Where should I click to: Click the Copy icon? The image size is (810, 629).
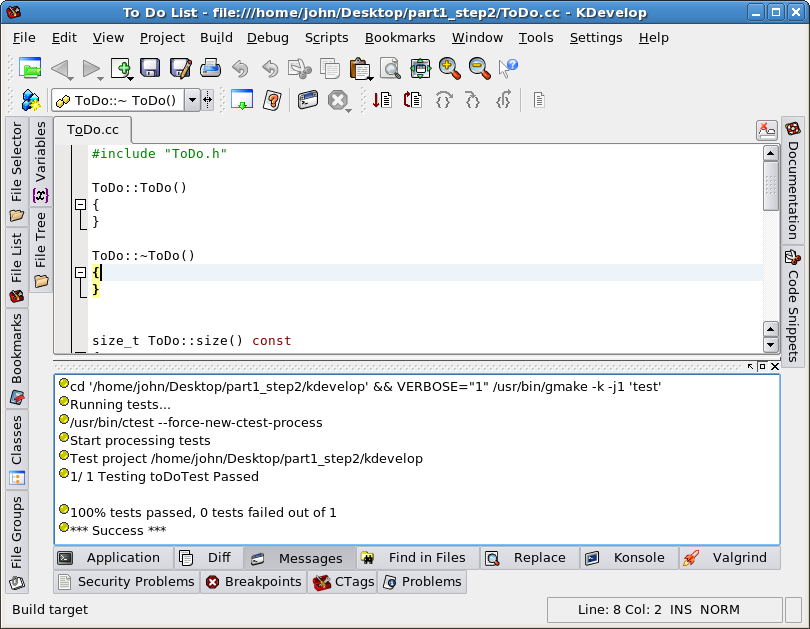point(330,68)
